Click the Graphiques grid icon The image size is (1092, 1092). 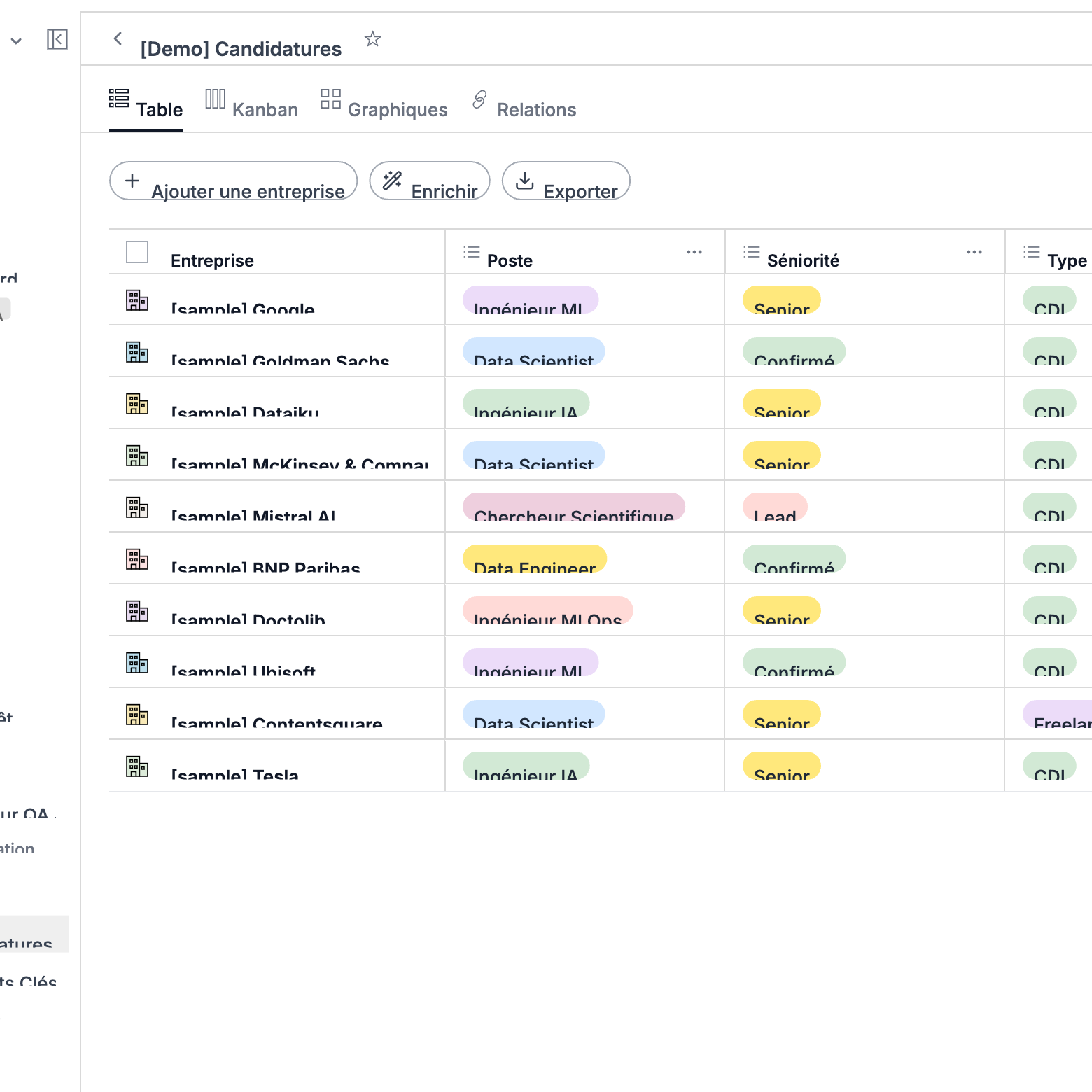(x=330, y=99)
